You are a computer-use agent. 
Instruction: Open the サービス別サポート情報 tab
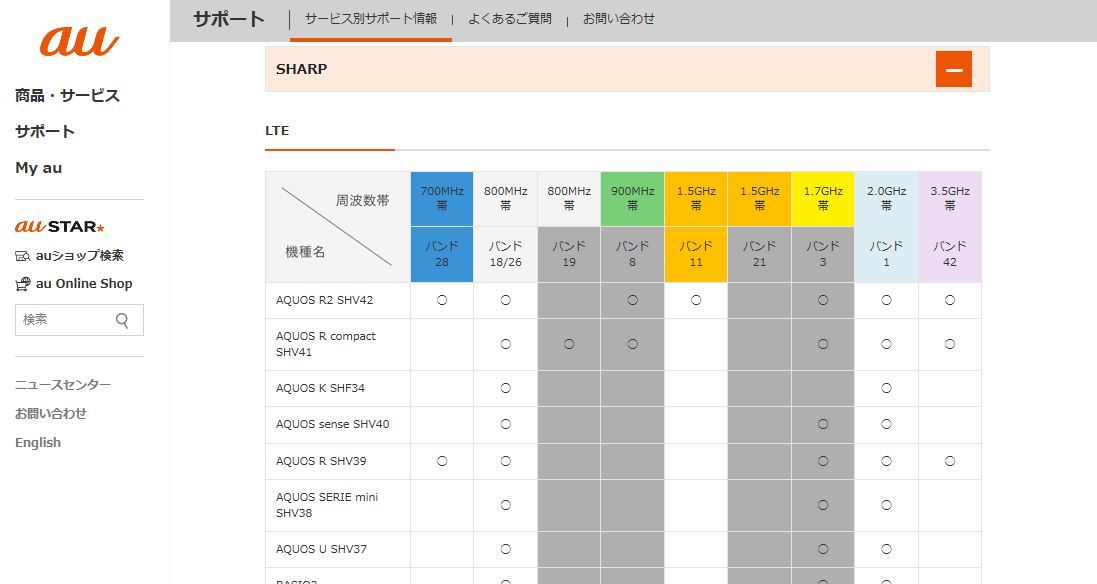(x=369, y=18)
